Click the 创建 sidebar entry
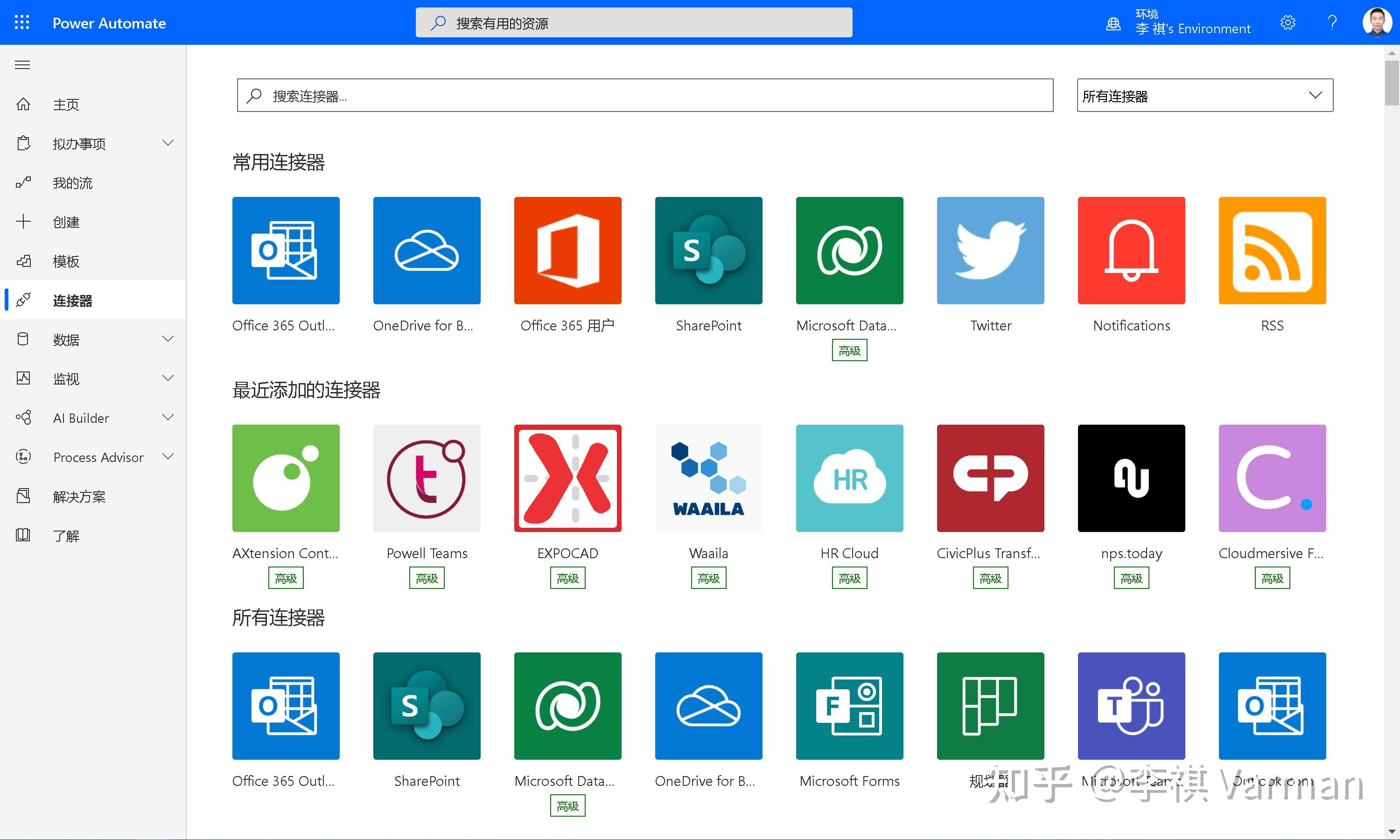This screenshot has width=1400, height=840. (x=66, y=222)
